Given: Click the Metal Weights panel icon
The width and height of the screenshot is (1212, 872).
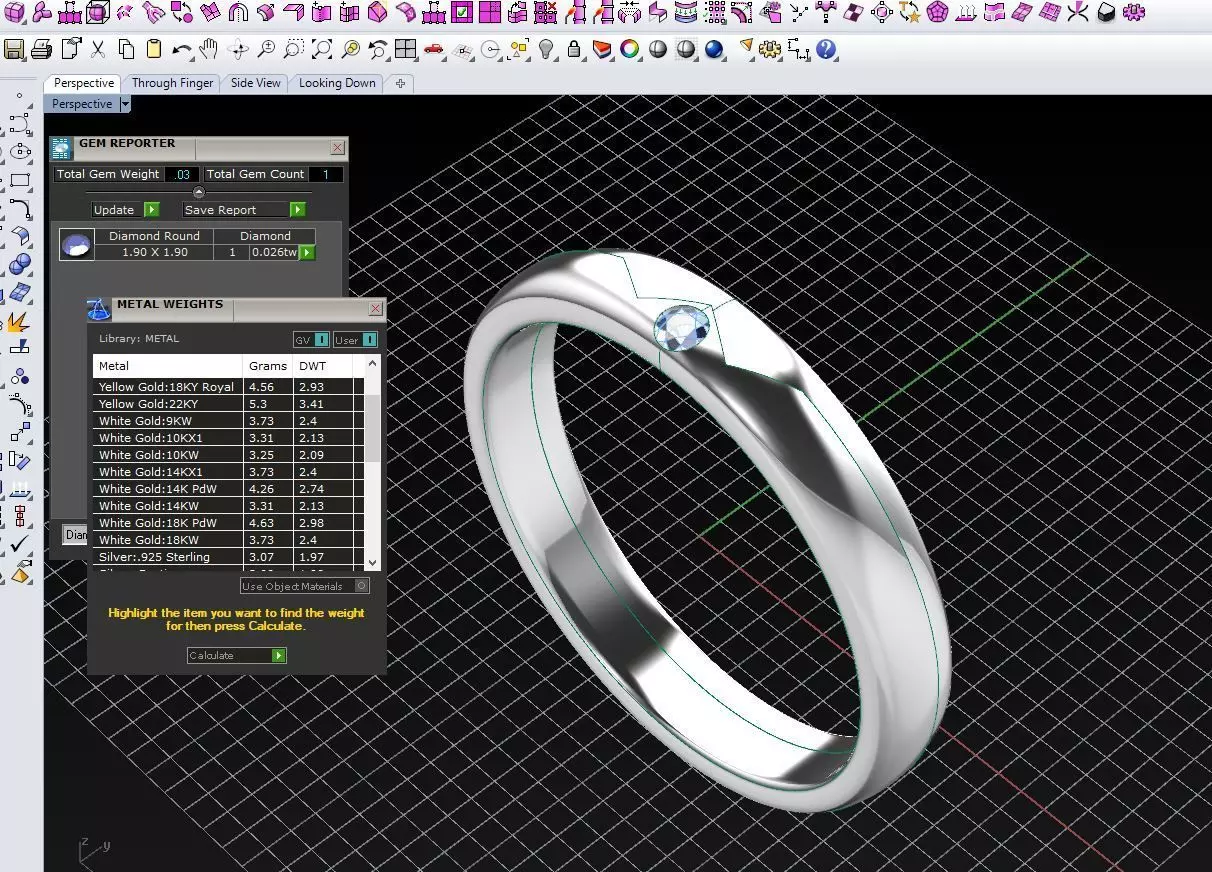Looking at the screenshot, I should [98, 310].
